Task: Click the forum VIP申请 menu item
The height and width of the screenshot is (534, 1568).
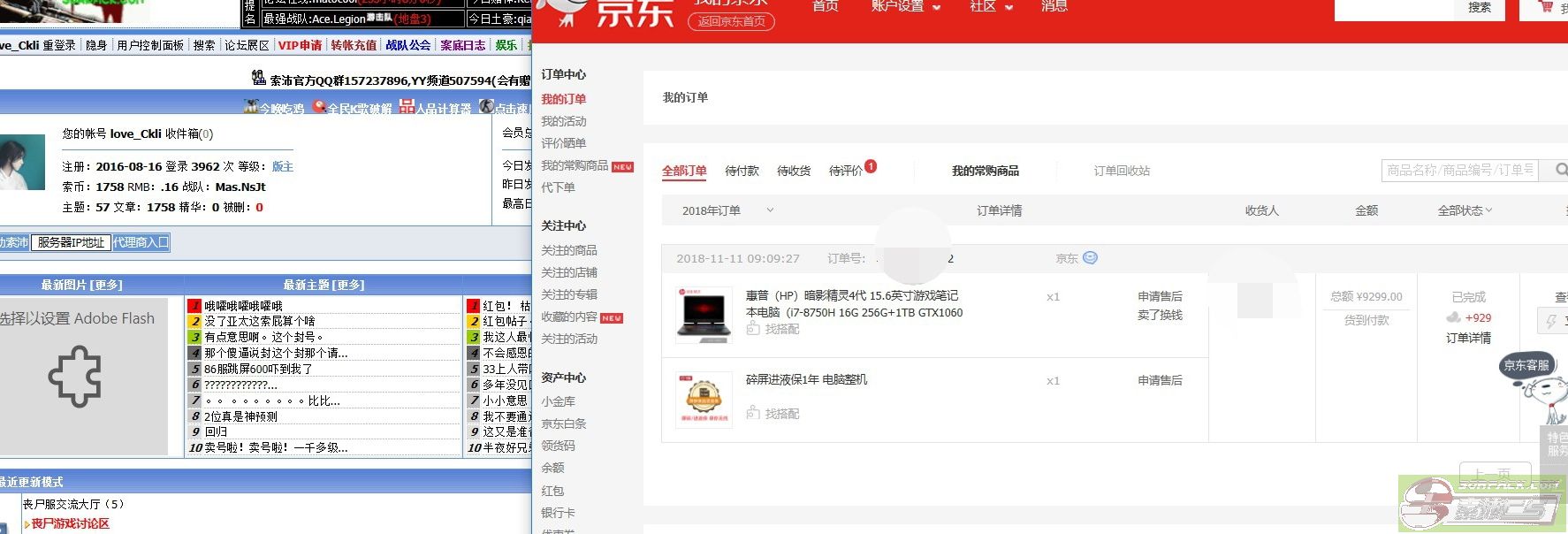Action: tap(300, 45)
